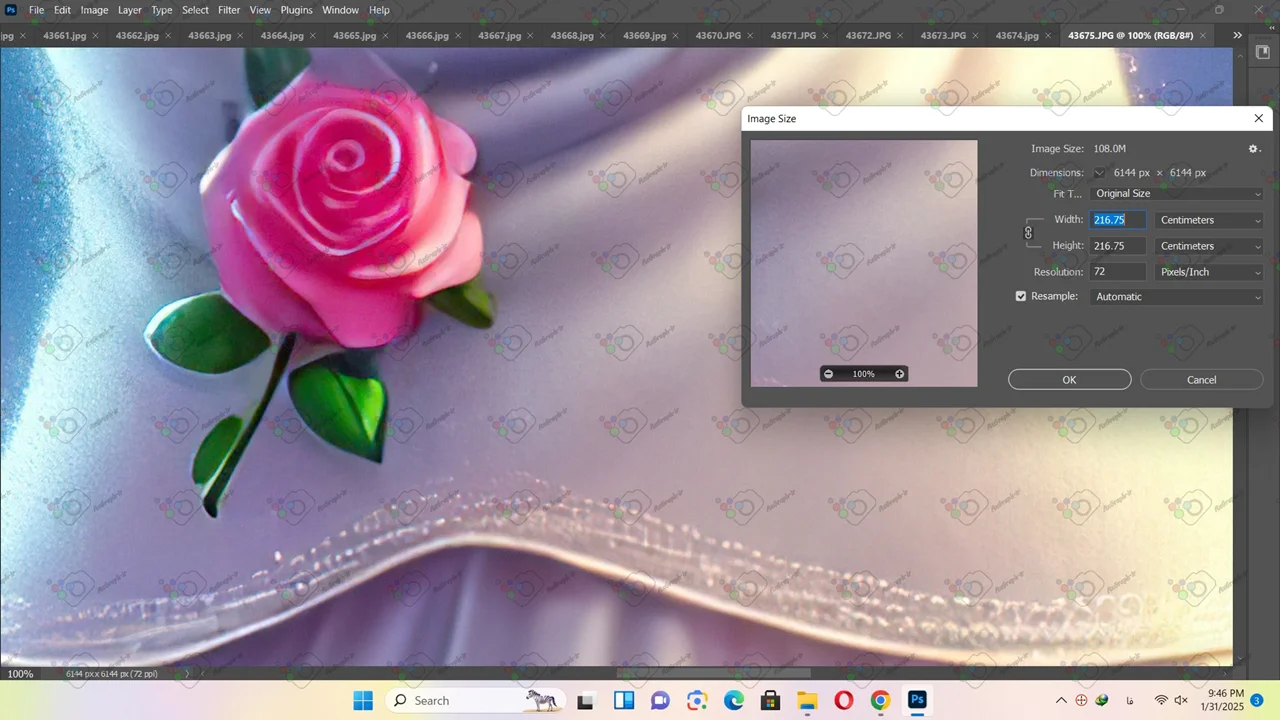Open the Fit To Original Size dropdown
Image resolution: width=1280 pixels, height=720 pixels.
[1177, 194]
